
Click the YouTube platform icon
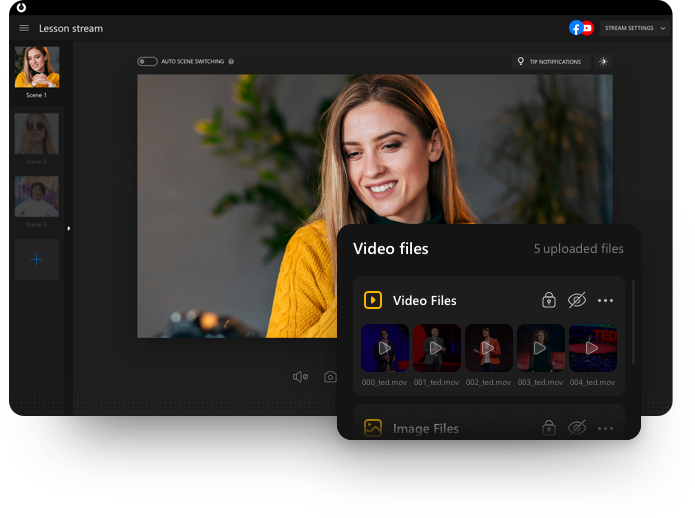[588, 28]
